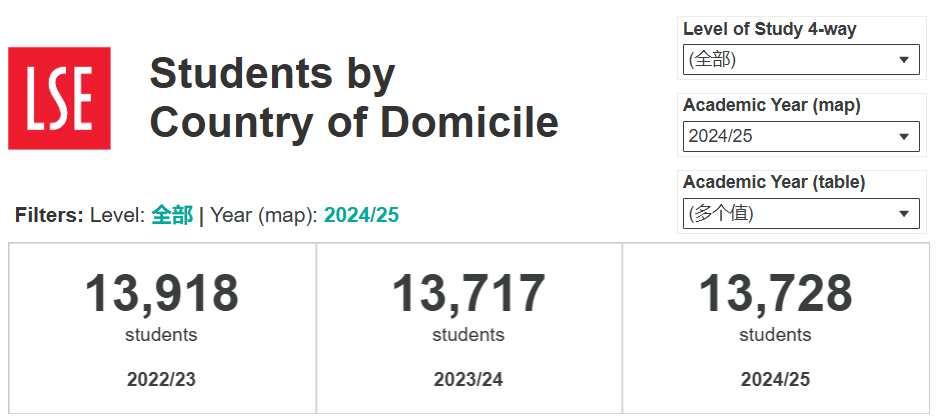The width and height of the screenshot is (940, 416).
Task: Click the Students by Country of Domicile title
Action: click(353, 98)
